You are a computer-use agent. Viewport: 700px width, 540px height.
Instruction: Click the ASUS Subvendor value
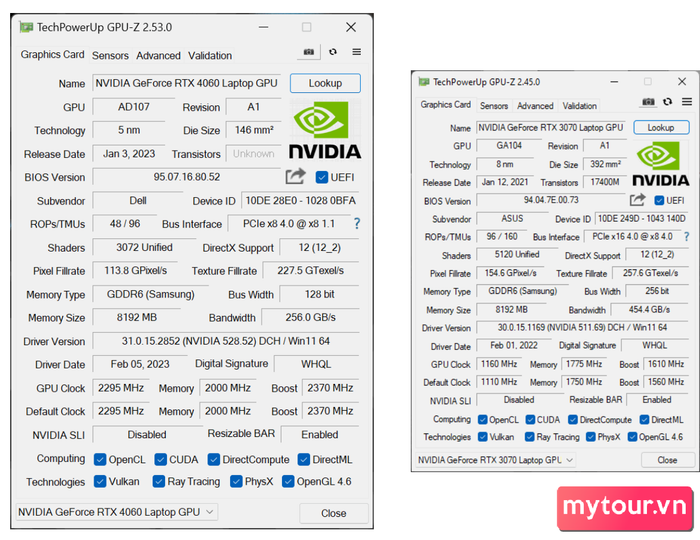512,219
